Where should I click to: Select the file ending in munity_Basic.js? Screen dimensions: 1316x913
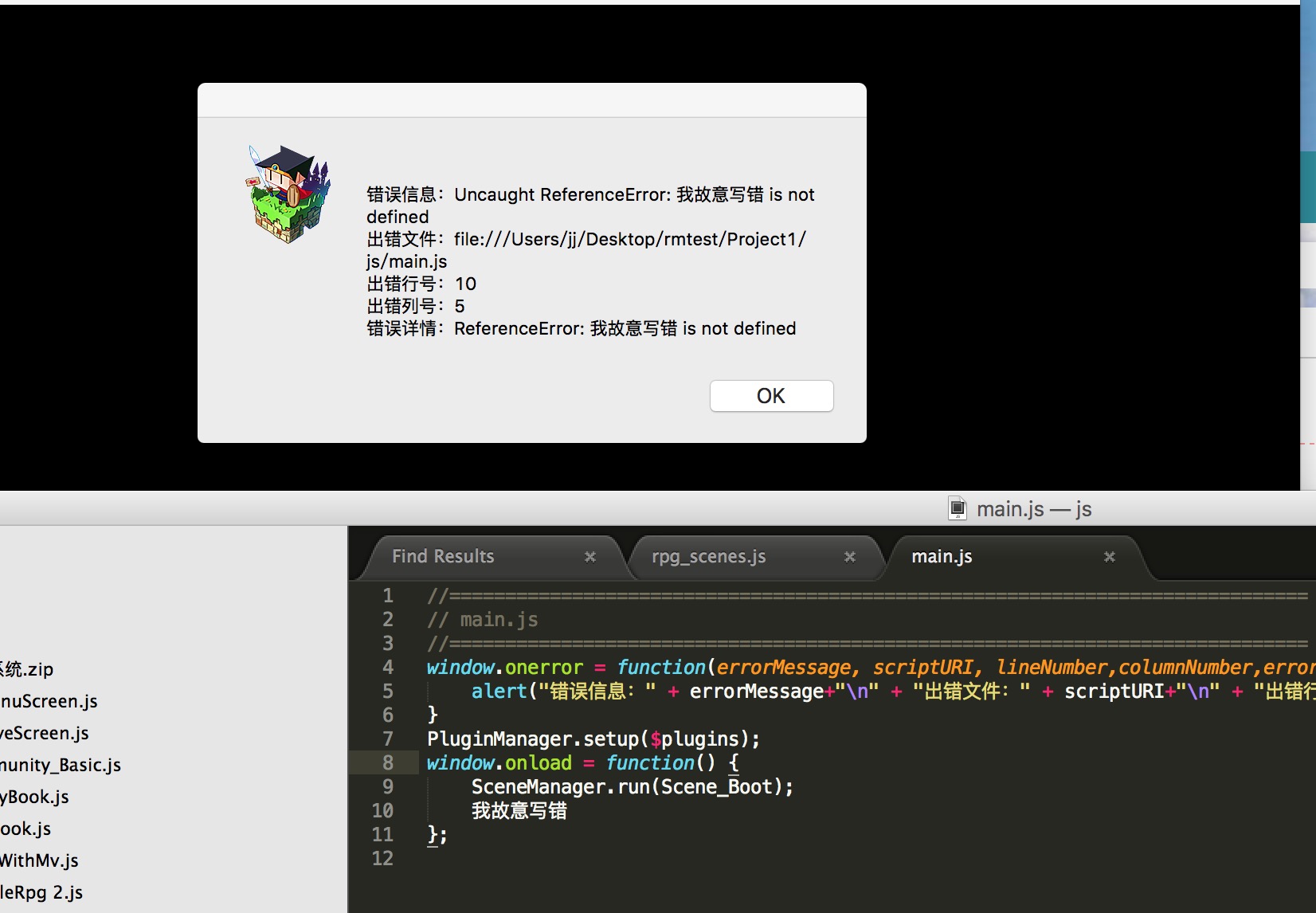61,765
